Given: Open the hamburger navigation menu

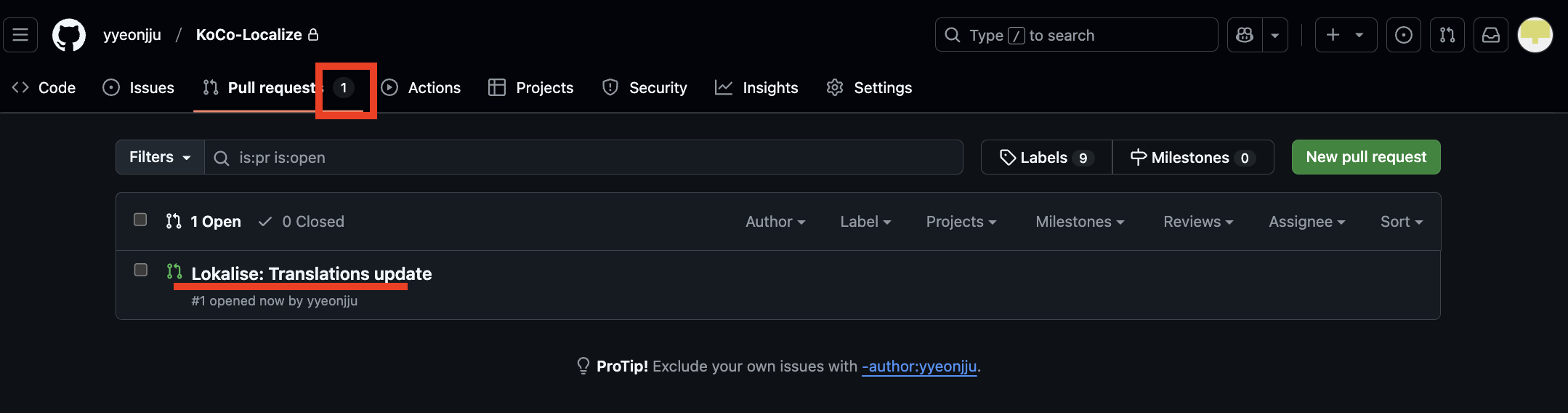Looking at the screenshot, I should pyautogui.click(x=20, y=35).
